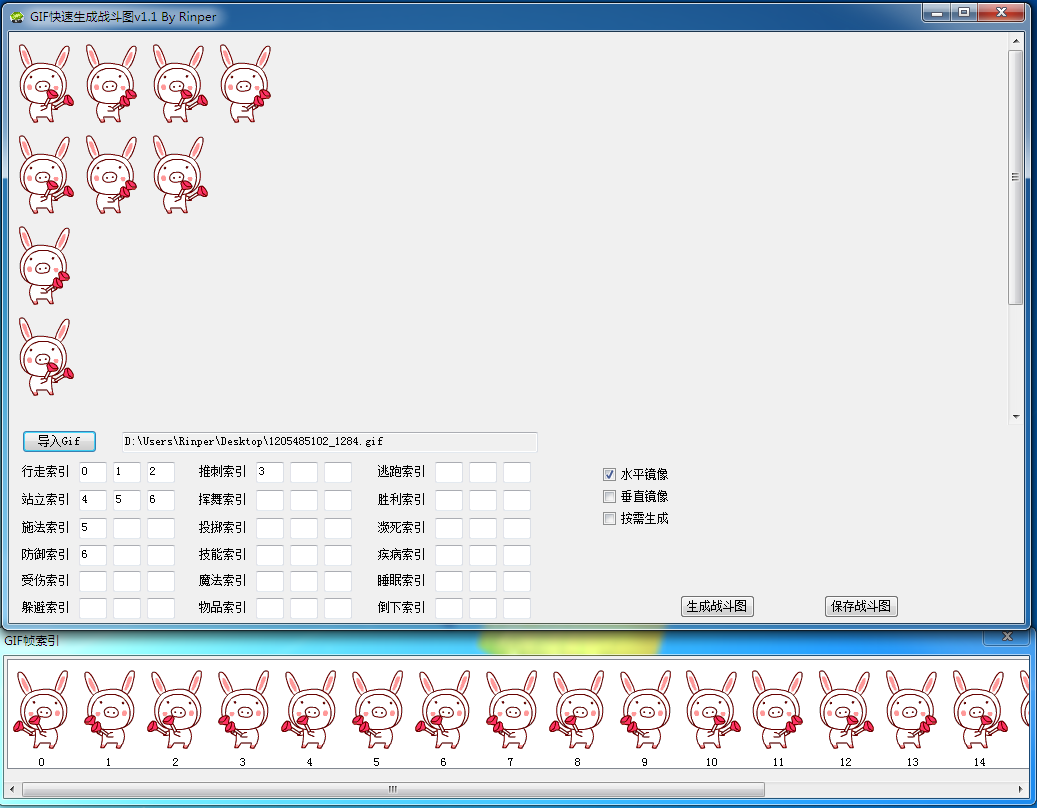Click the 站立索引 field containing 4

coord(93,500)
